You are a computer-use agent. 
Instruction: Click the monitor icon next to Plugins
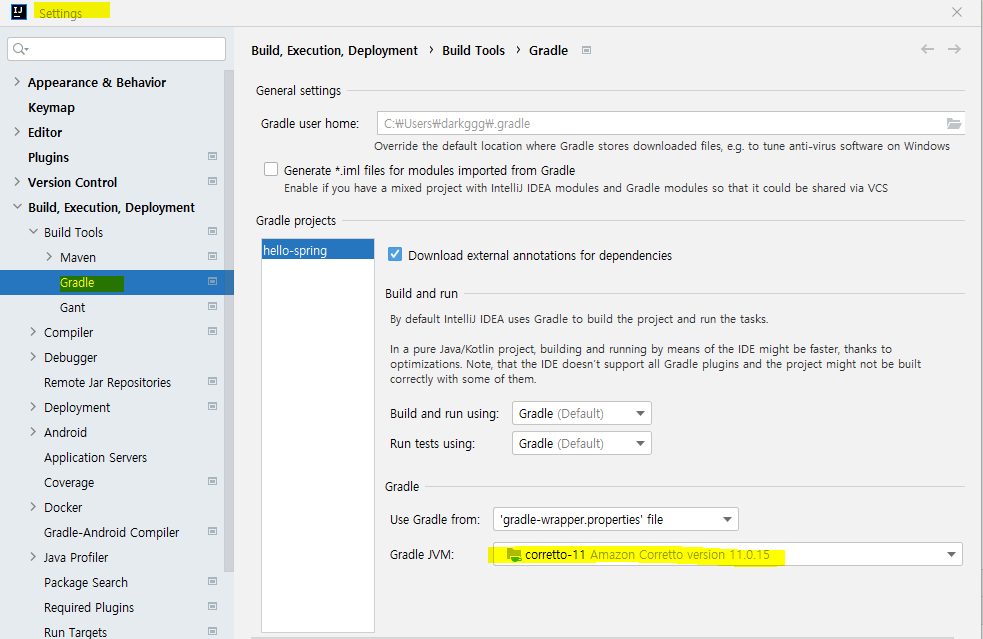click(x=212, y=157)
